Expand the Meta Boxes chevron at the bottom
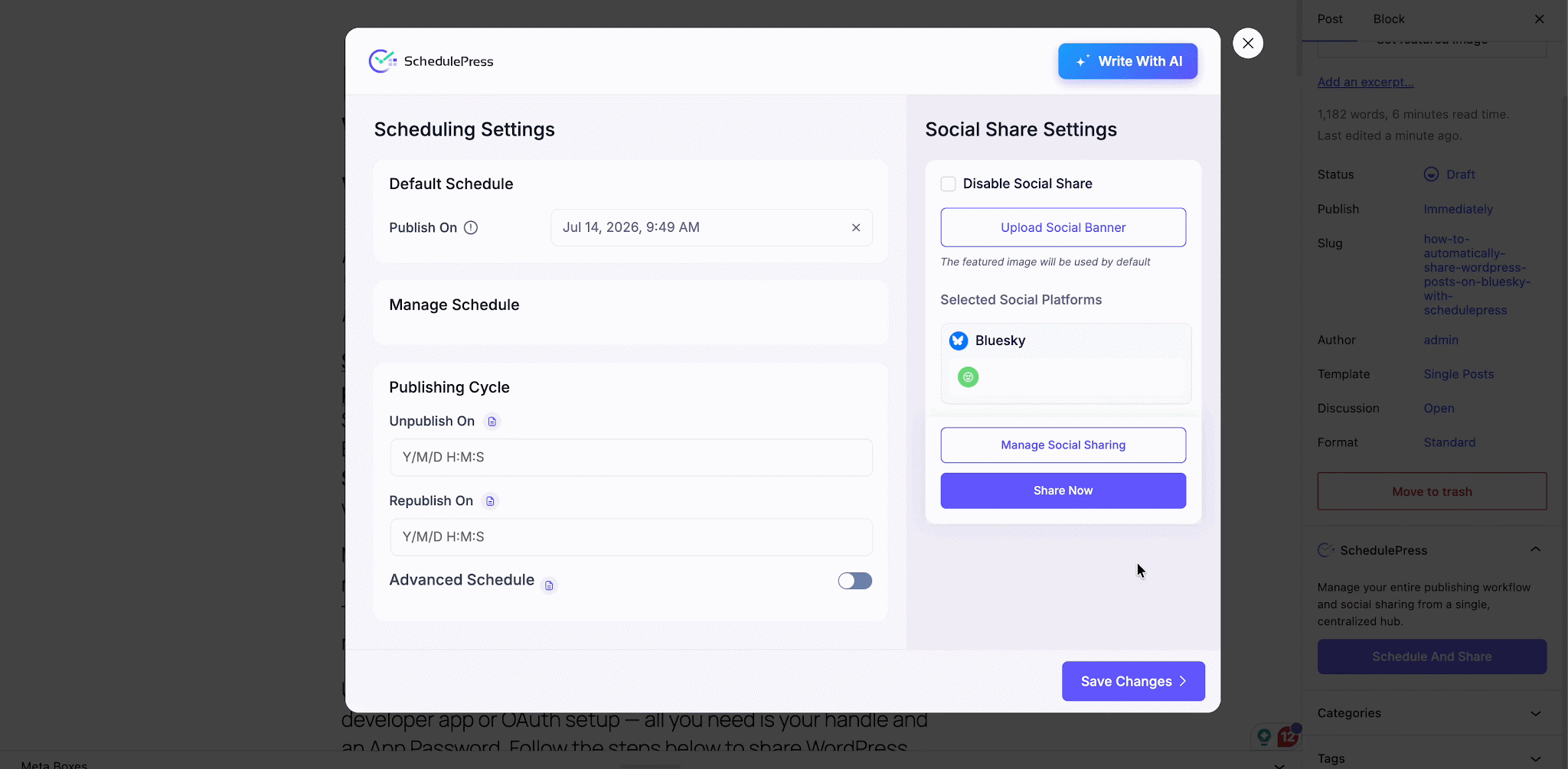Image resolution: width=1568 pixels, height=769 pixels. [1279, 764]
